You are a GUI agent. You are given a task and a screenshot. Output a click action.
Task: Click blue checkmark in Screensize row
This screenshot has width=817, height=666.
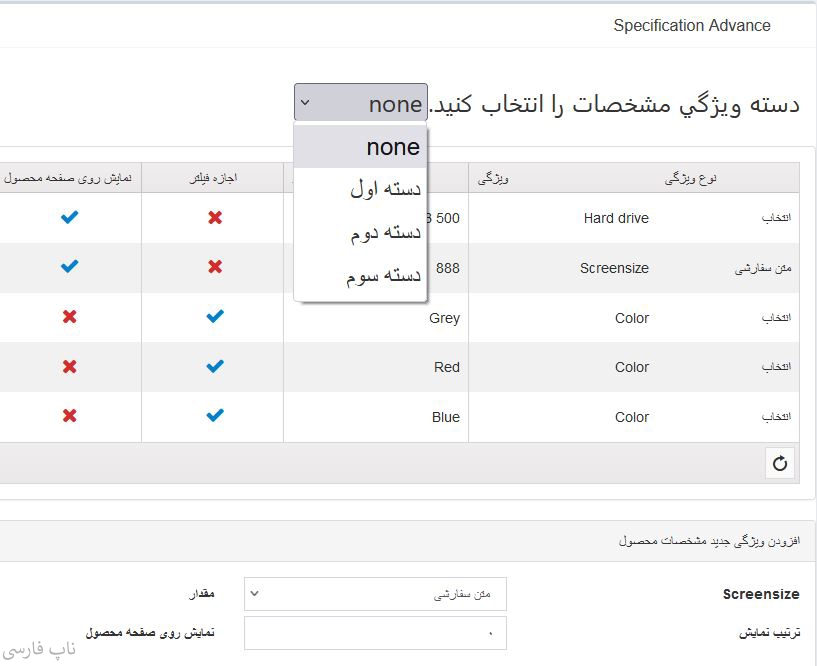(69, 267)
